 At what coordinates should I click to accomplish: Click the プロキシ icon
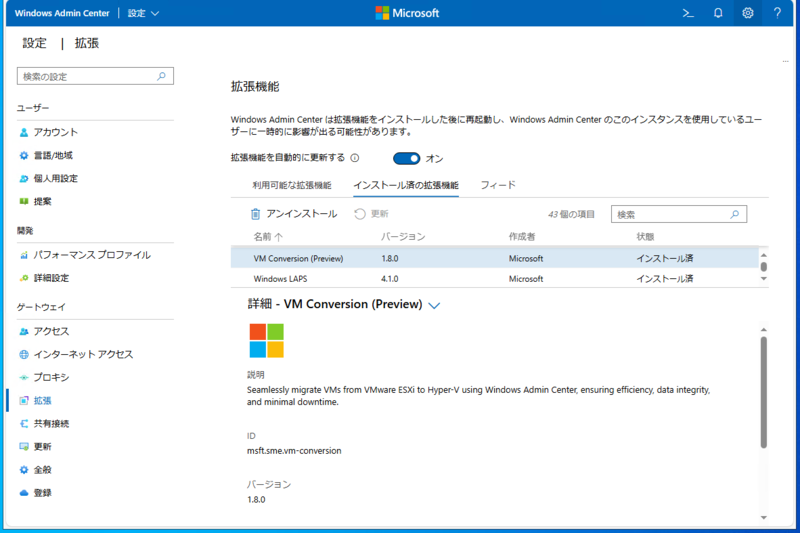[24, 377]
